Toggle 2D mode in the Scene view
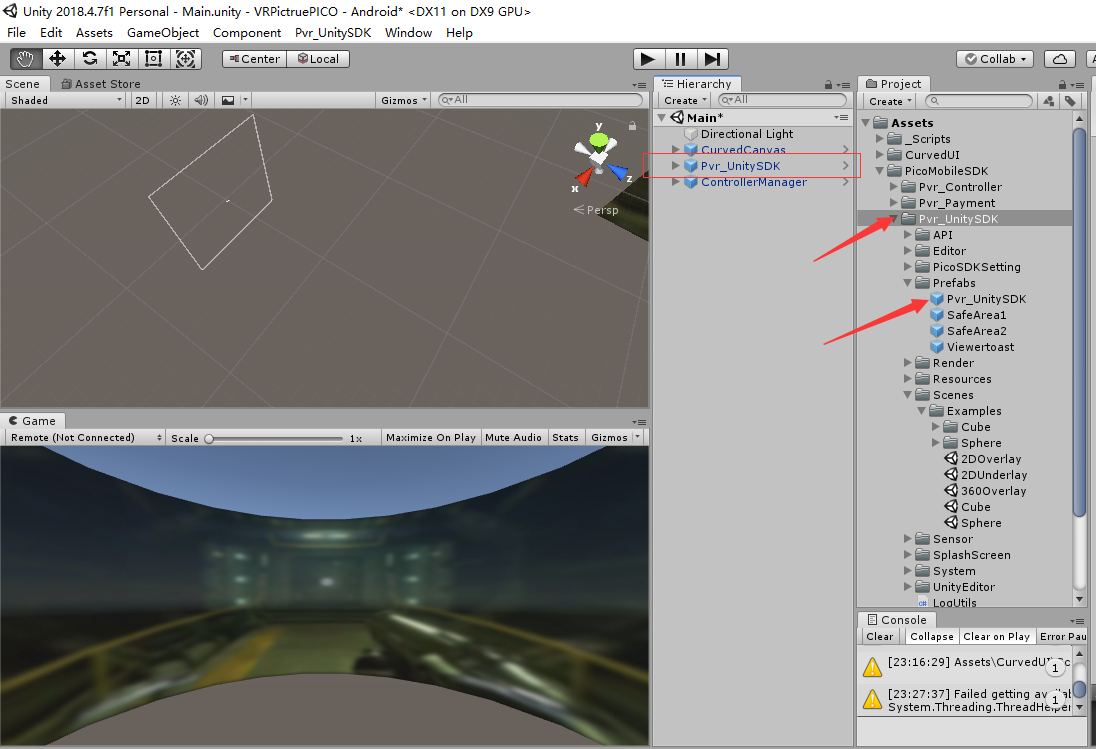Viewport: 1096px width, 749px height. [142, 99]
